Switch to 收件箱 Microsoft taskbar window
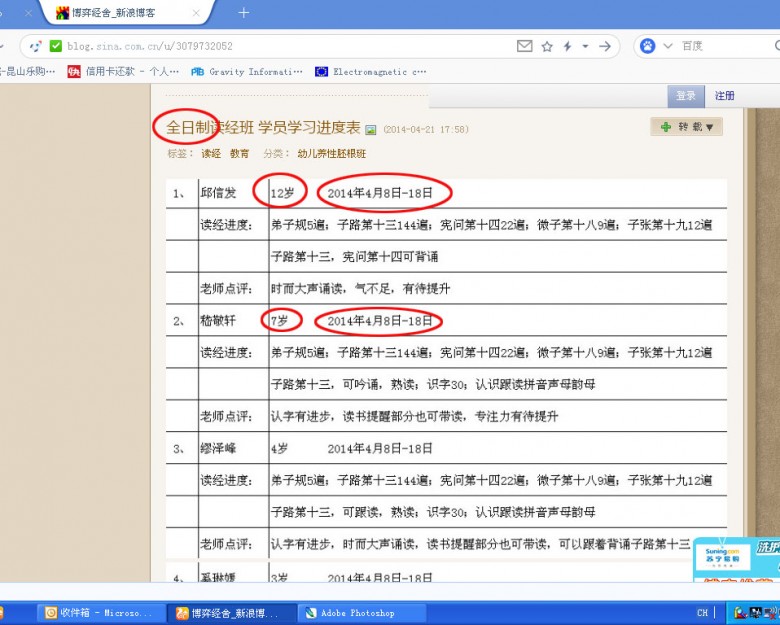The image size is (780, 625). (x=101, y=613)
